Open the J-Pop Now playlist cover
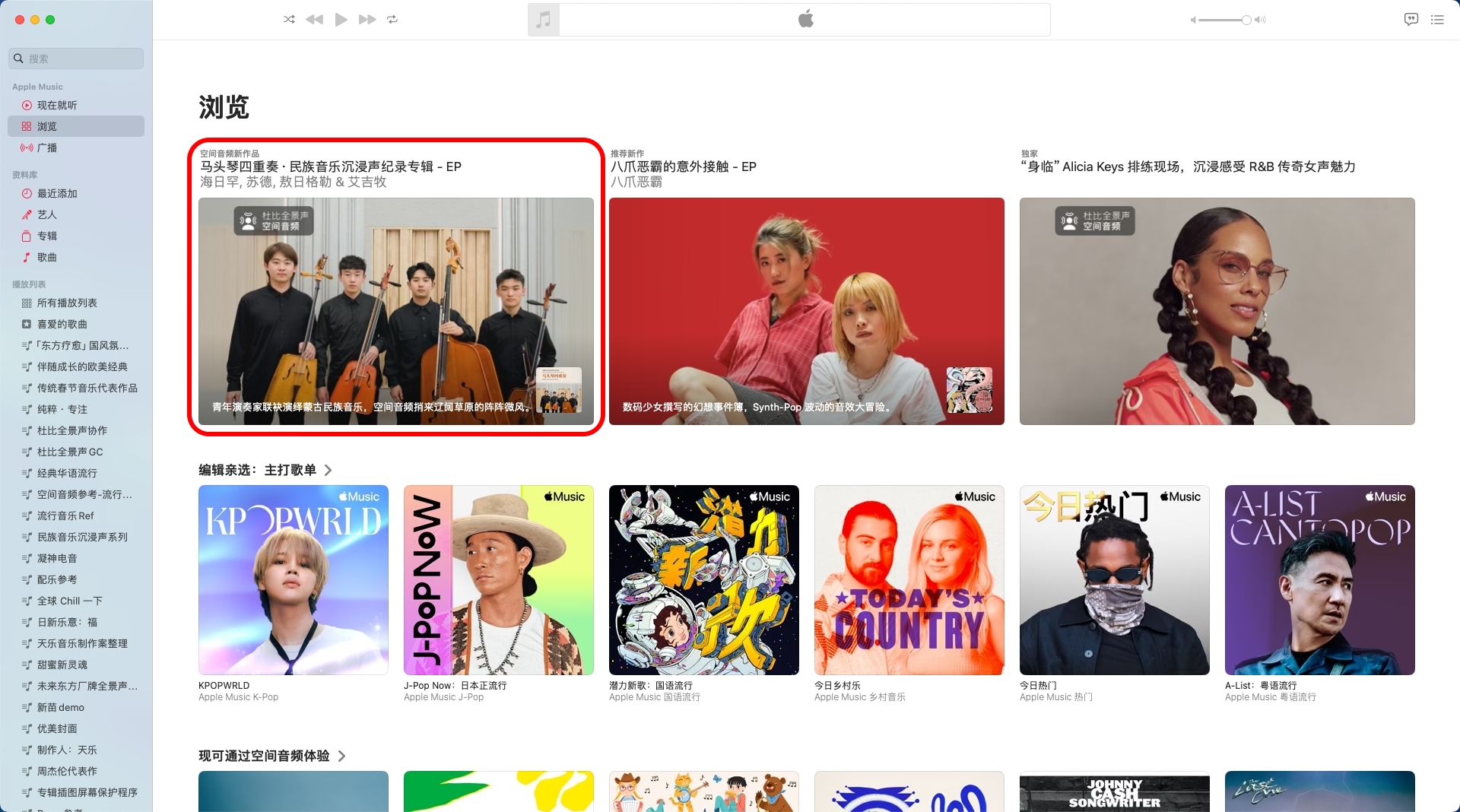 pyautogui.click(x=499, y=580)
